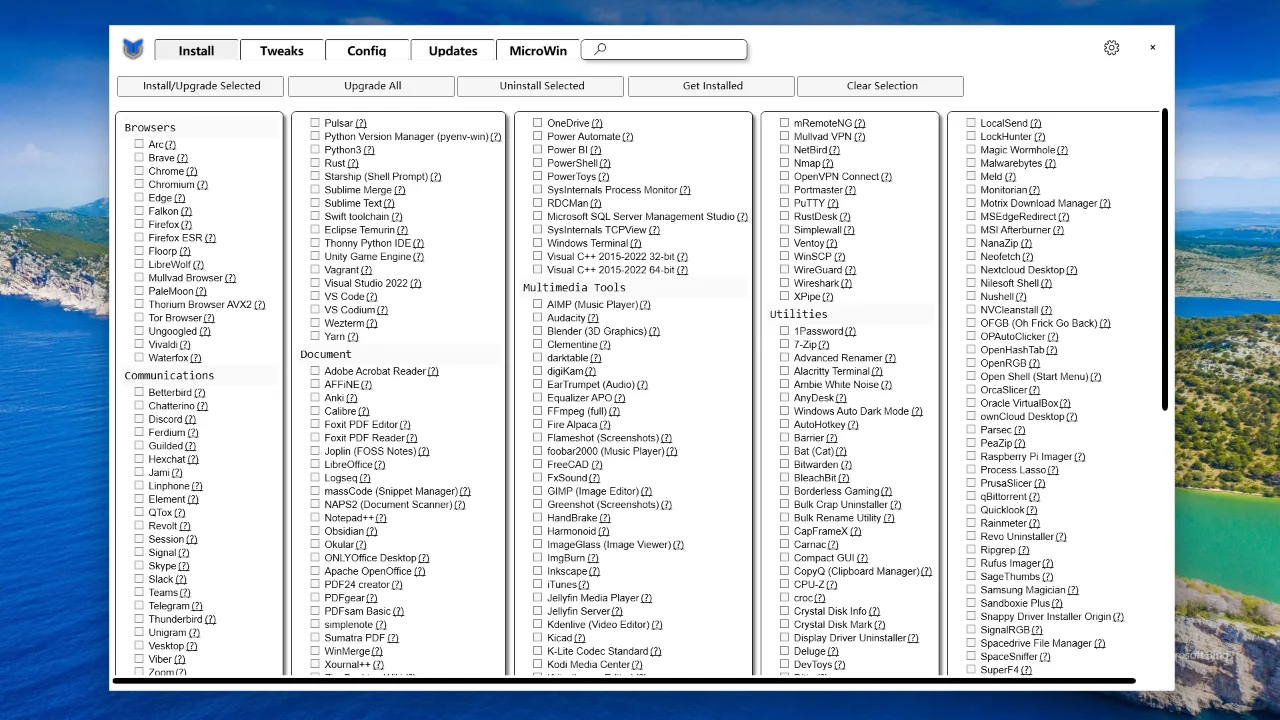Enable the Tor Browser checkbox
The height and width of the screenshot is (720, 1280).
point(140,318)
